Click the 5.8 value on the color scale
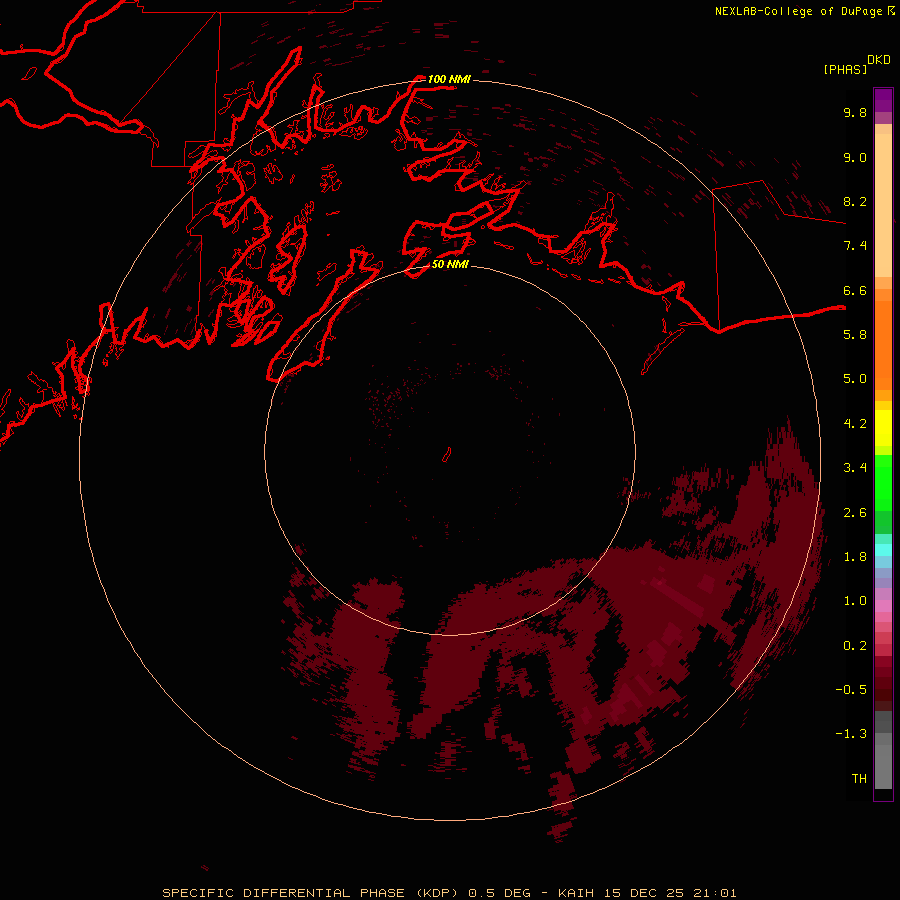Image resolution: width=900 pixels, height=900 pixels. point(855,335)
